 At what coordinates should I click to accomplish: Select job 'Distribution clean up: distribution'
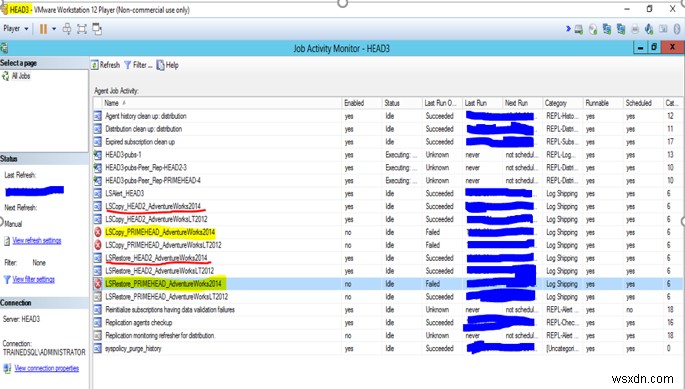click(144, 129)
